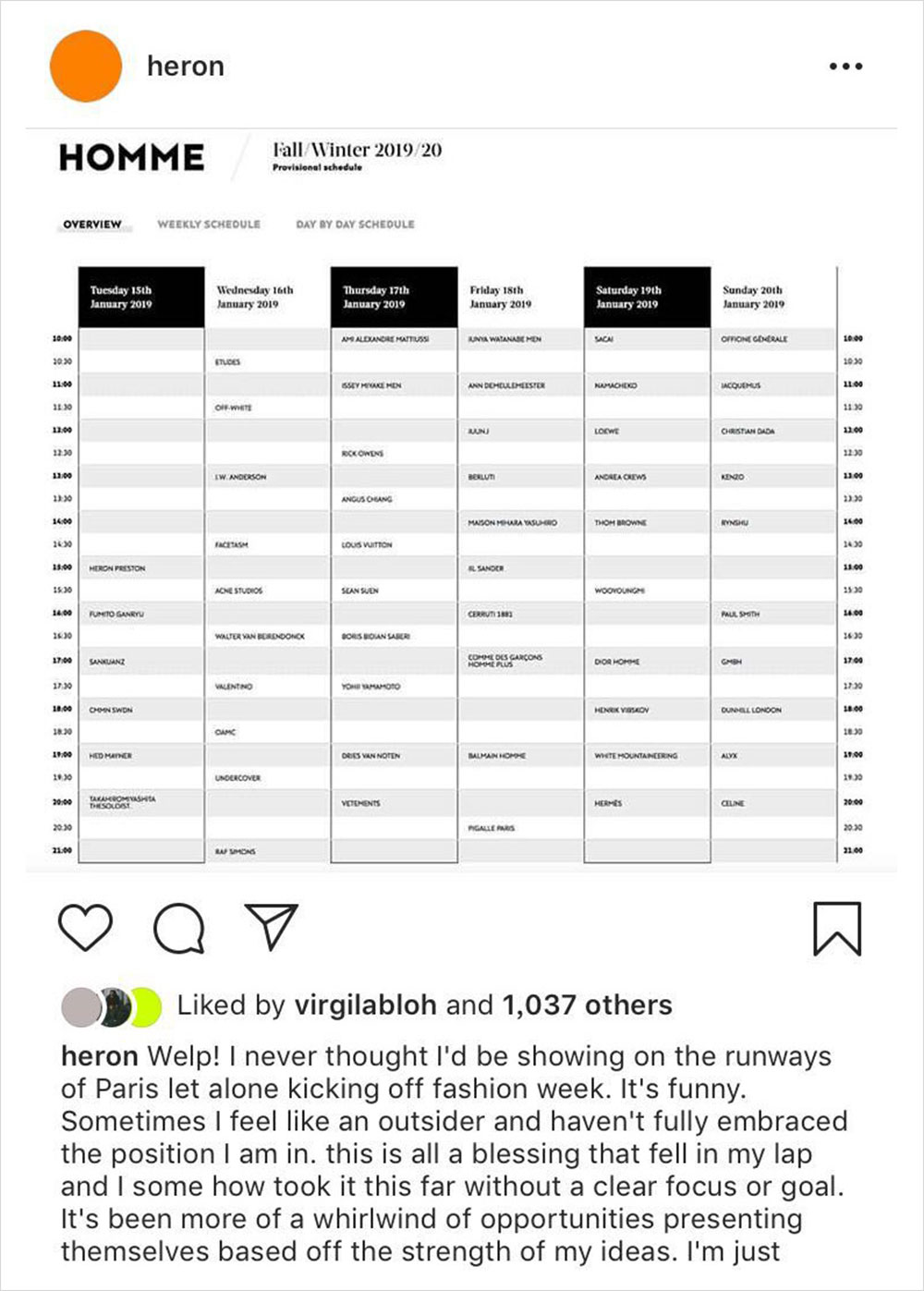
Task: Switch to the Weekly Schedule tab
Action: [209, 225]
